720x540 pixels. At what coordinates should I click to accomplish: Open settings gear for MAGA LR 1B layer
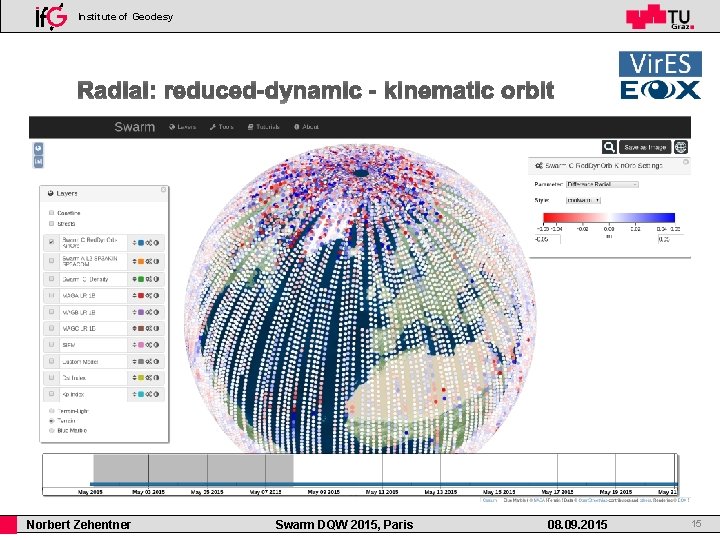click(149, 296)
